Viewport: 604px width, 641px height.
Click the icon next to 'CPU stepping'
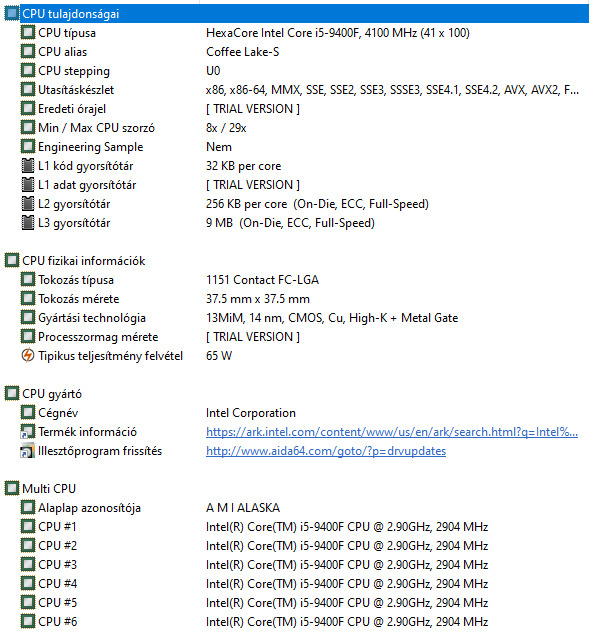point(28,71)
